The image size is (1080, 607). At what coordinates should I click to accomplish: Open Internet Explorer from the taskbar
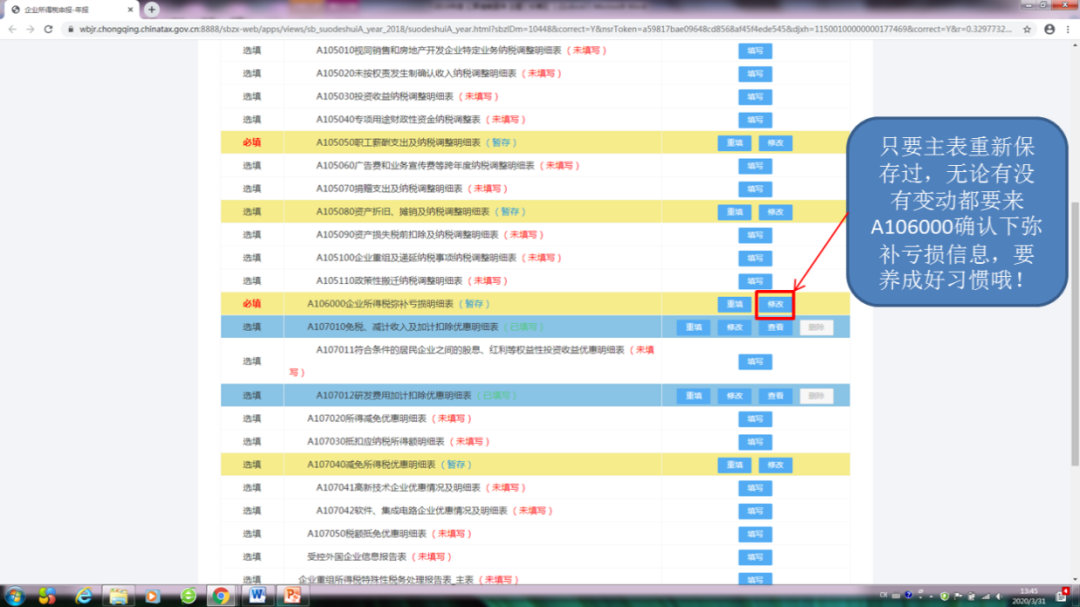(84, 596)
